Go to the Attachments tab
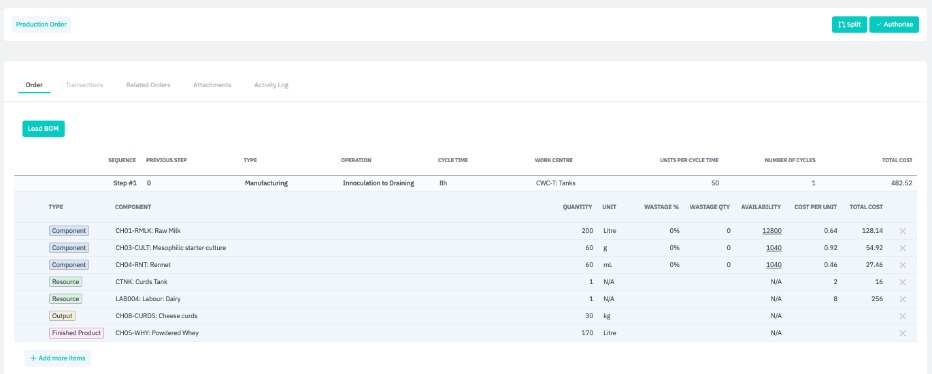Image resolution: width=932 pixels, height=374 pixels. [x=212, y=85]
